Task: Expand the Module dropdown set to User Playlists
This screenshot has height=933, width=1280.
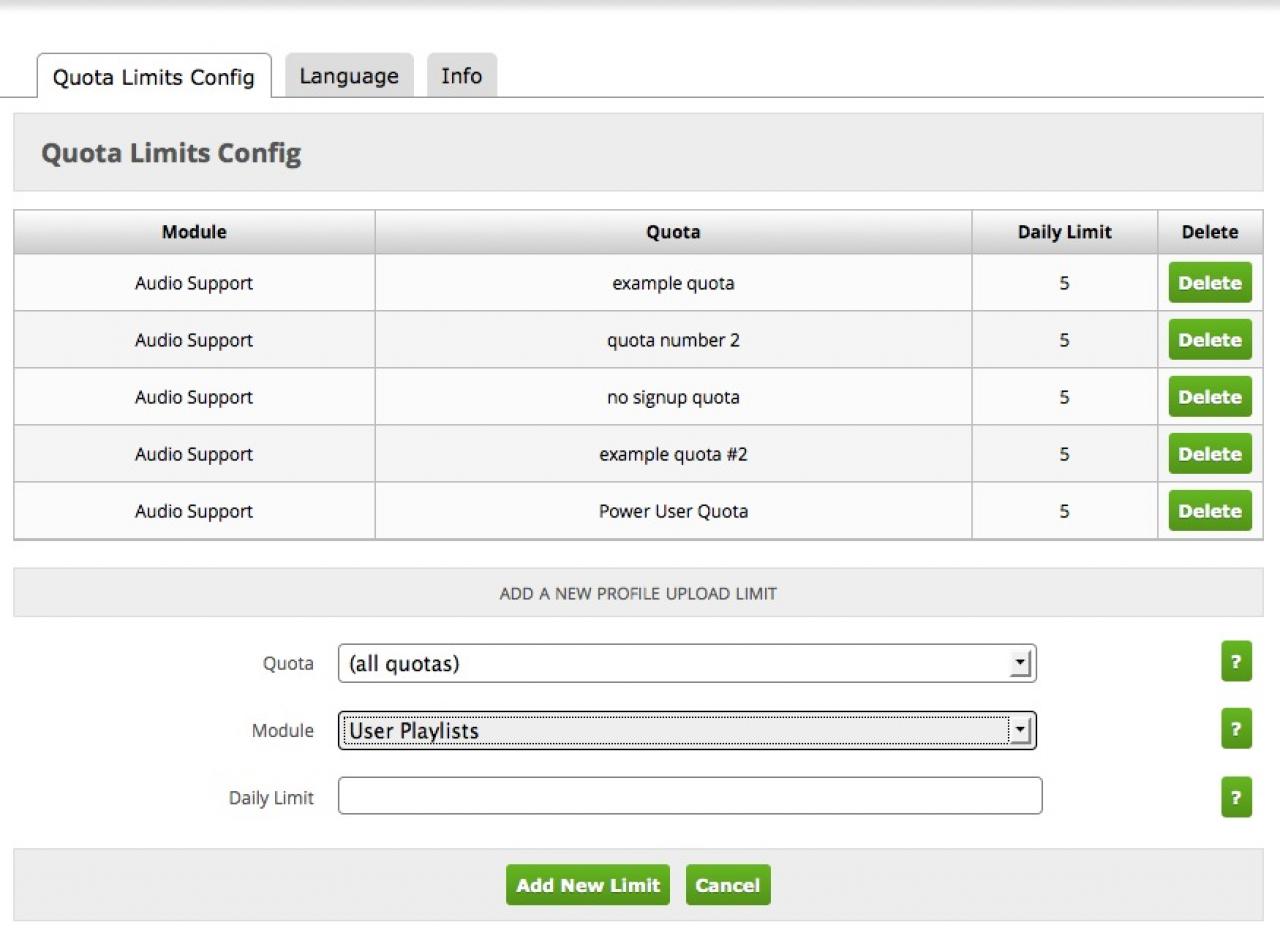Action: pos(687,730)
